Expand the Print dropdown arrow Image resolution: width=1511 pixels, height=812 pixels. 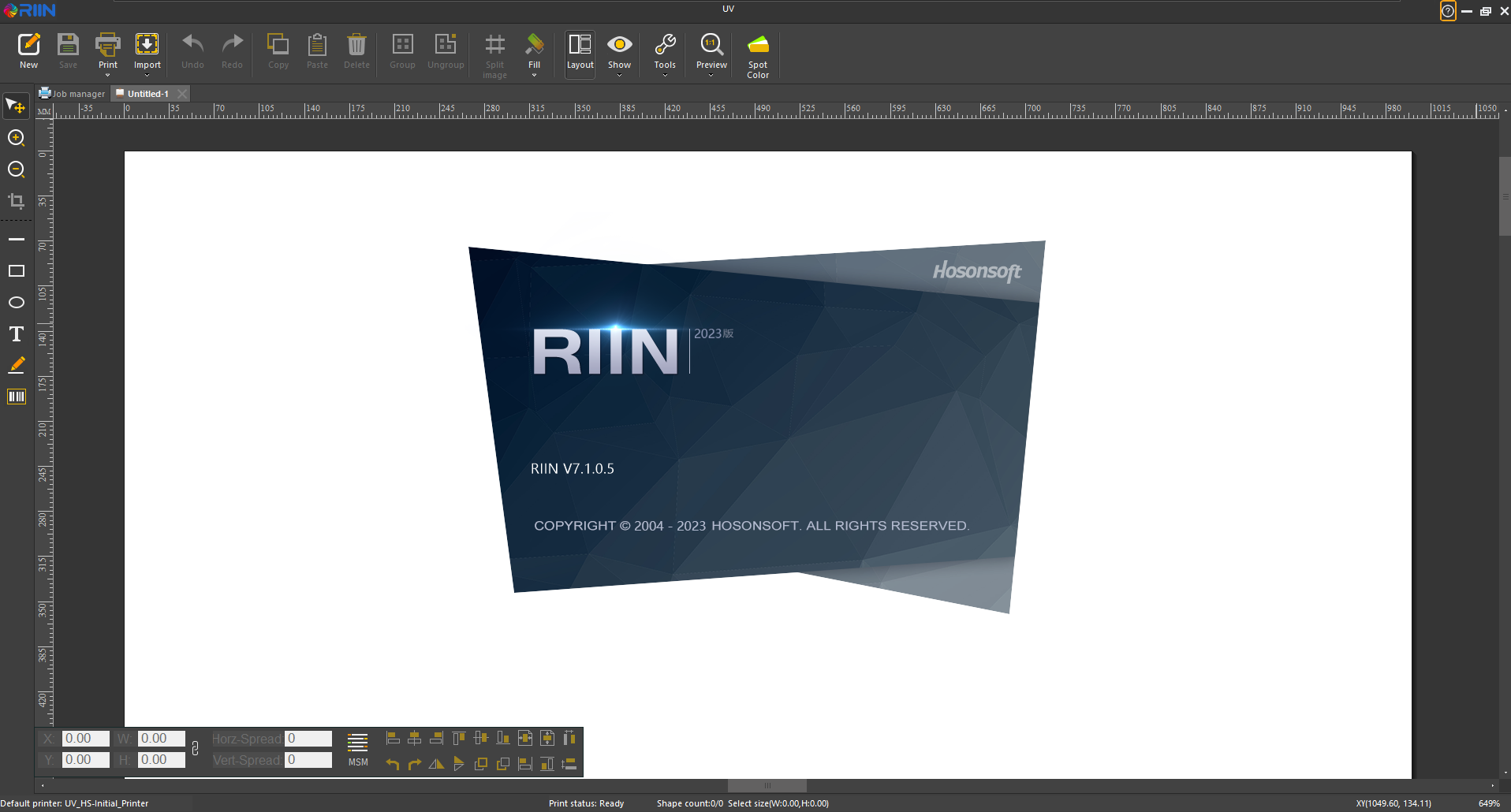pos(108,76)
